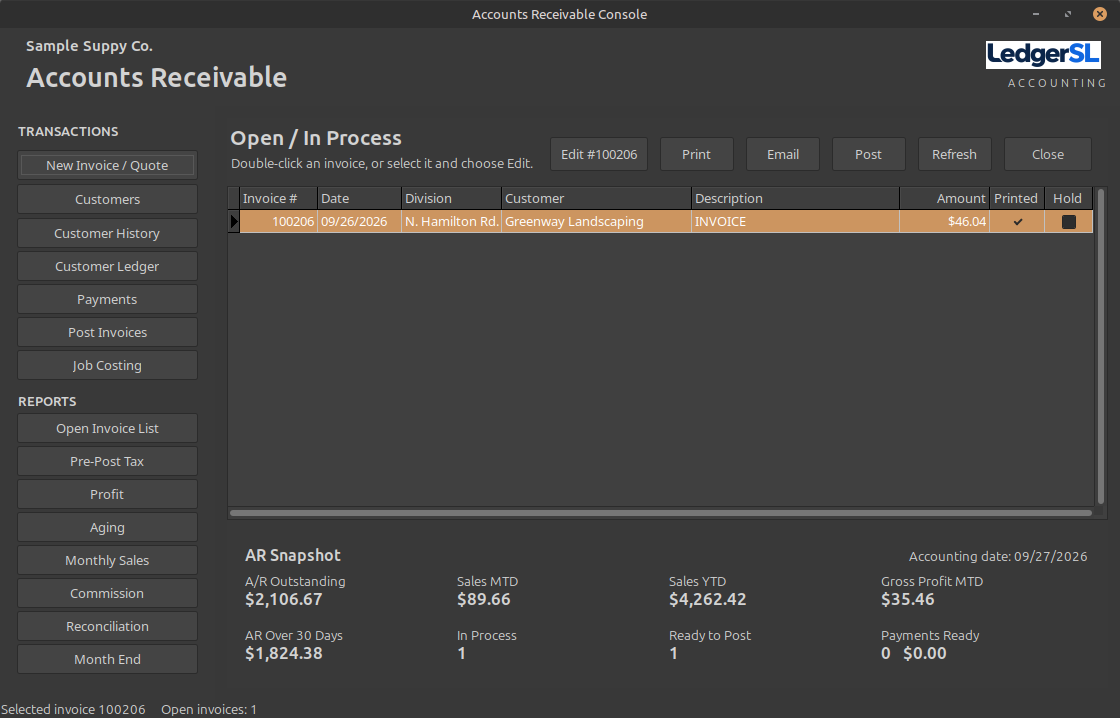
Task: Toggle Hold checkbox for invoice 100206
Action: tap(1069, 221)
